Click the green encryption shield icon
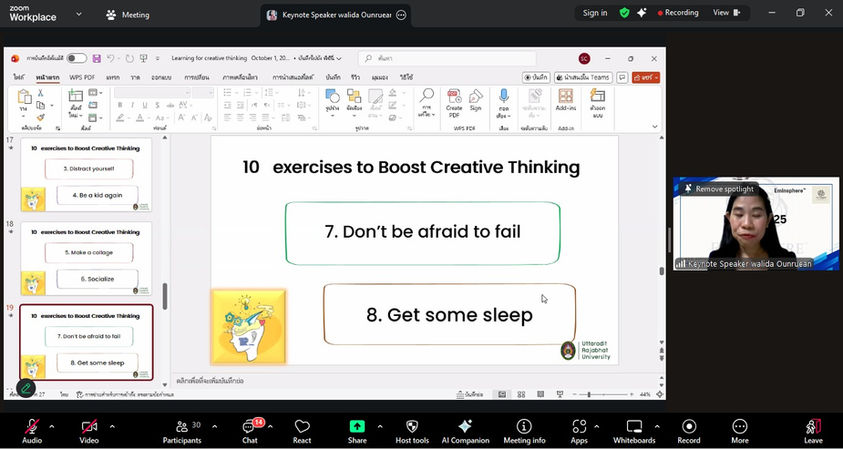This screenshot has width=843, height=449. [x=624, y=13]
